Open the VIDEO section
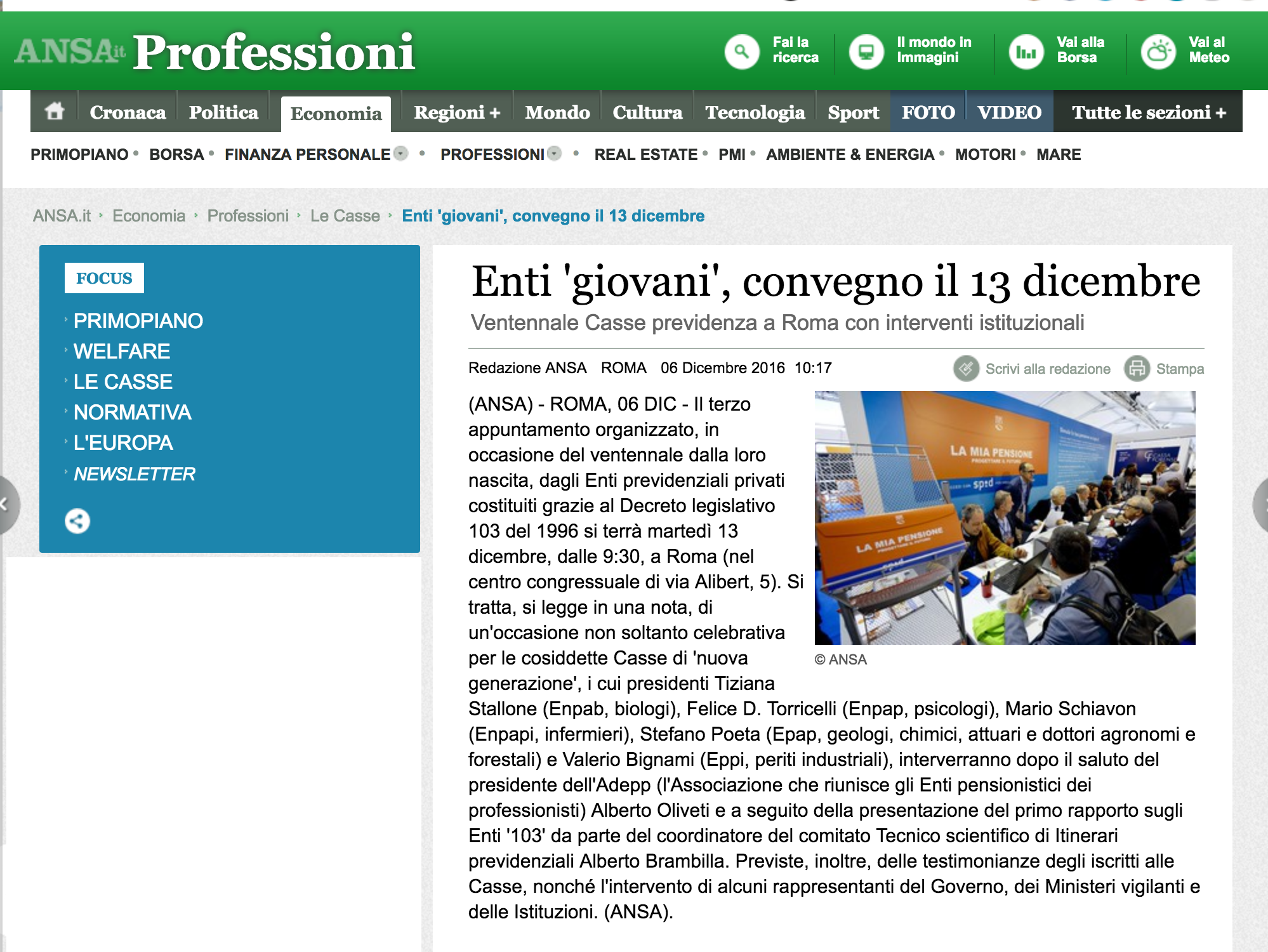The height and width of the screenshot is (952, 1268). tap(1009, 112)
